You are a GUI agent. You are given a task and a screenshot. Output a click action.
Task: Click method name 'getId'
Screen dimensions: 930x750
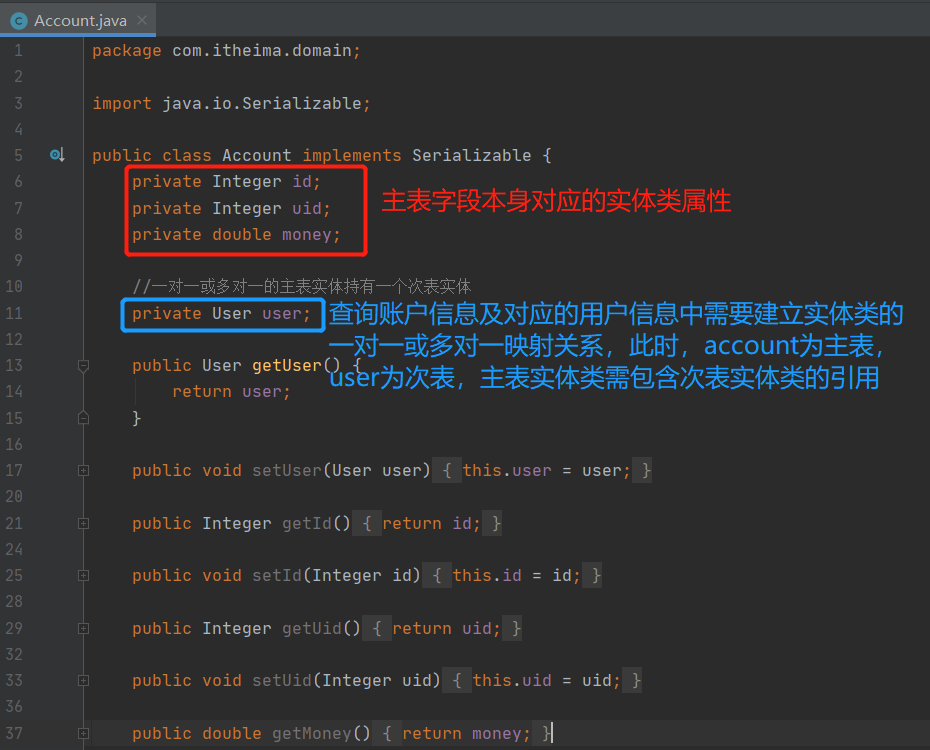[307, 524]
